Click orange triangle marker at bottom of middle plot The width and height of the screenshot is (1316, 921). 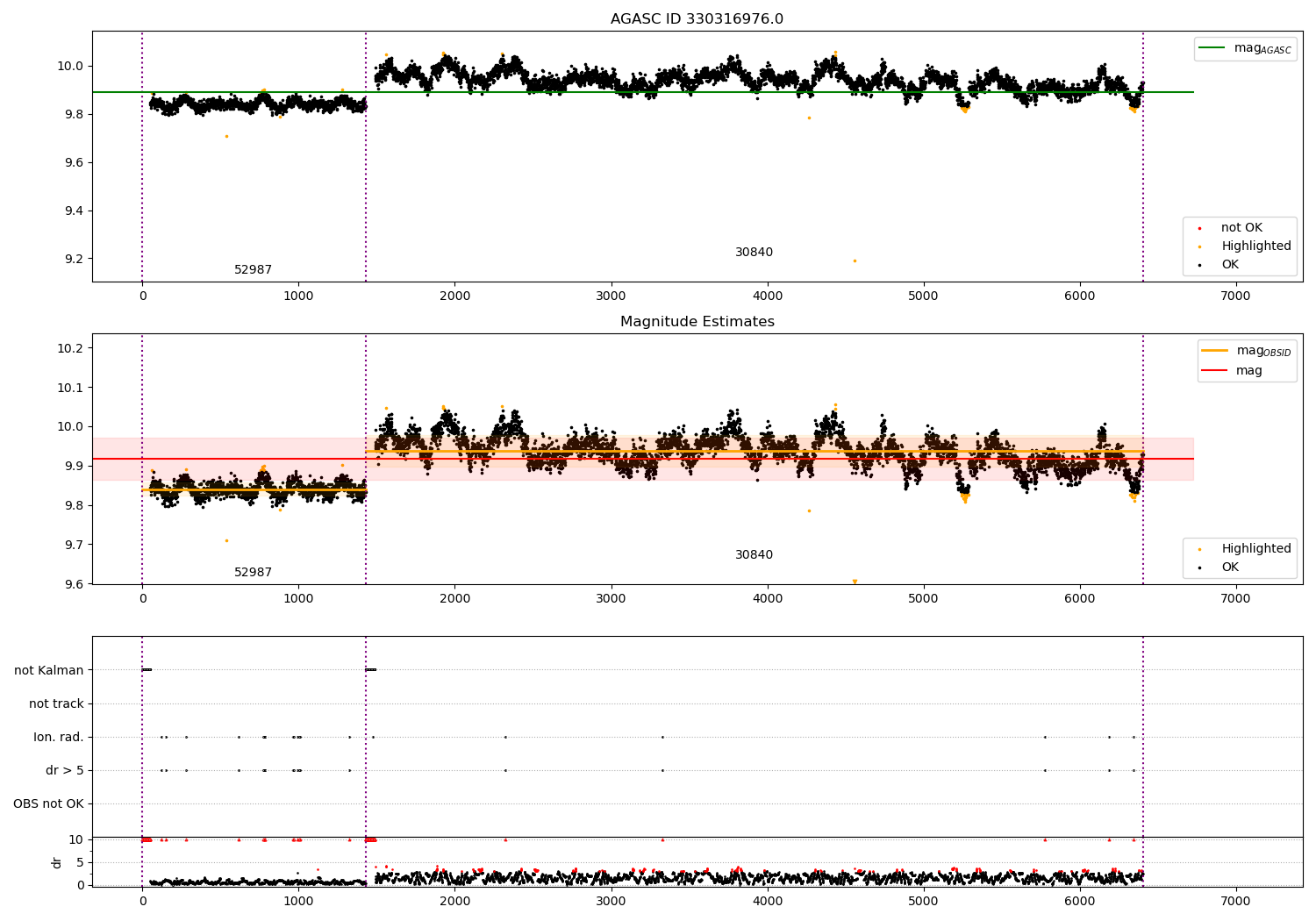coord(855,582)
